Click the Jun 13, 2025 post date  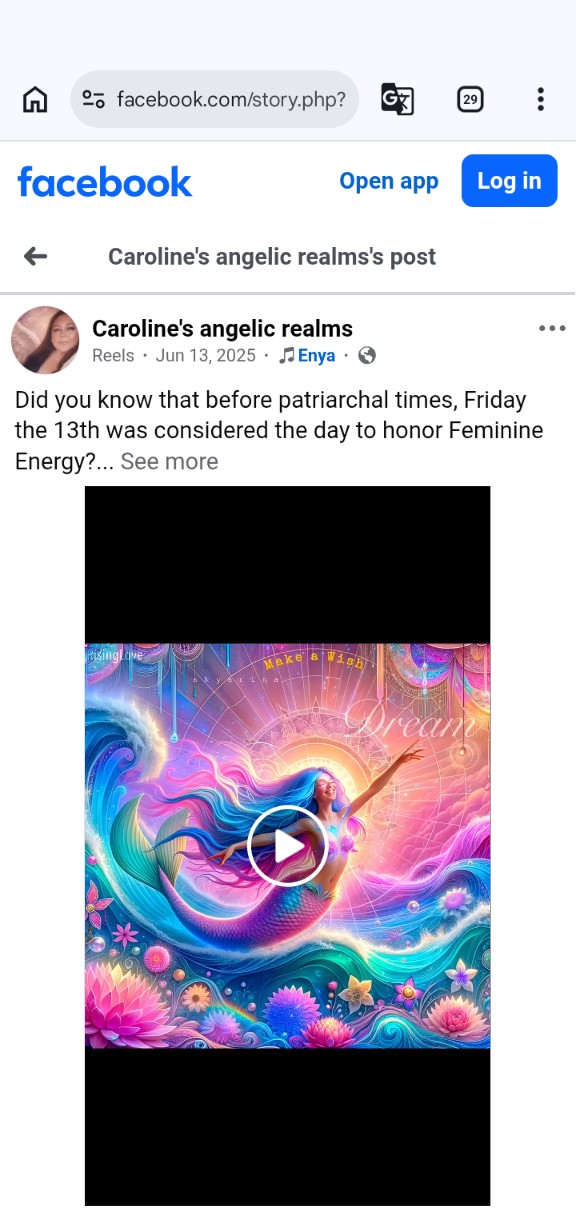coord(206,355)
